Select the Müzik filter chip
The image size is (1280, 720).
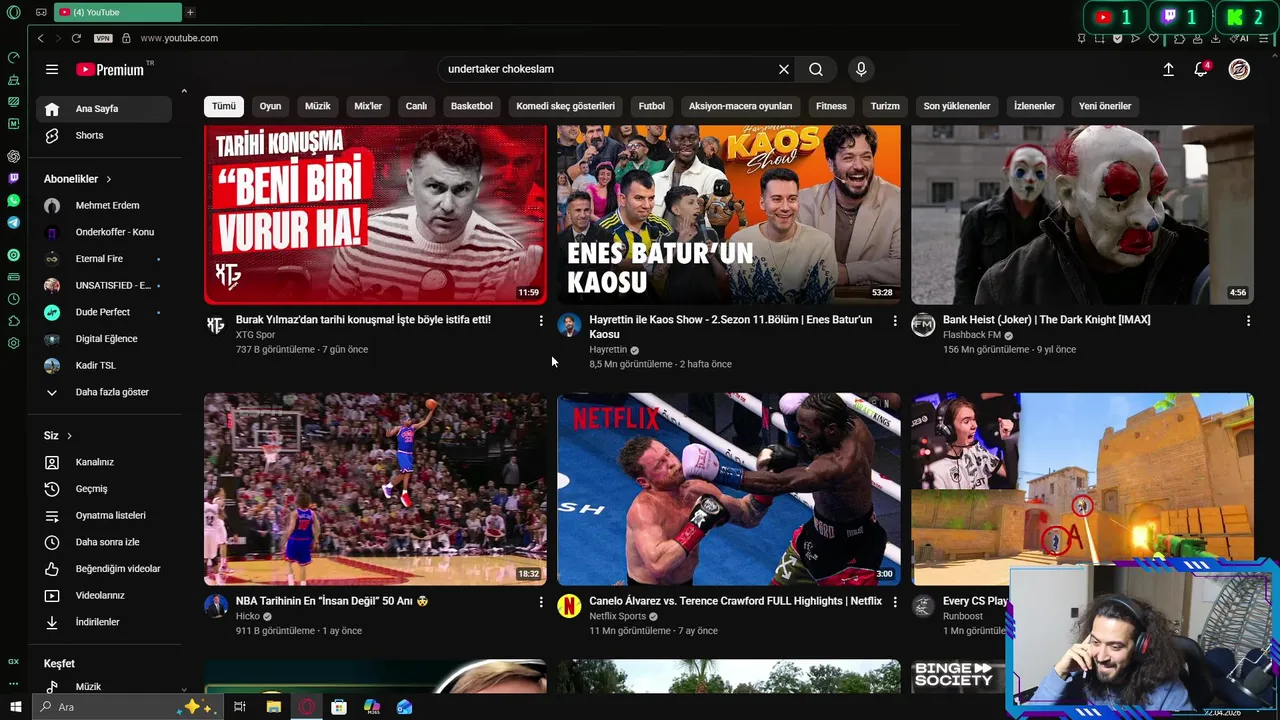(x=318, y=106)
